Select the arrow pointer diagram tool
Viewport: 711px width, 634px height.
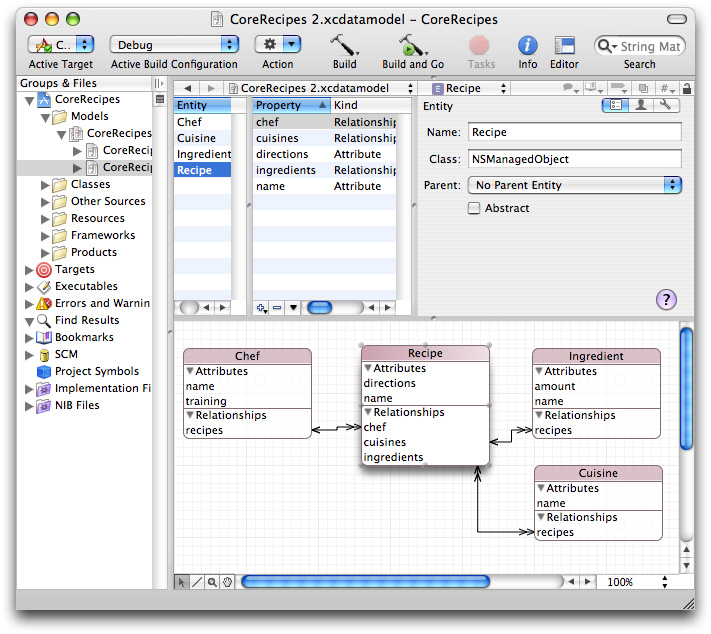[182, 582]
